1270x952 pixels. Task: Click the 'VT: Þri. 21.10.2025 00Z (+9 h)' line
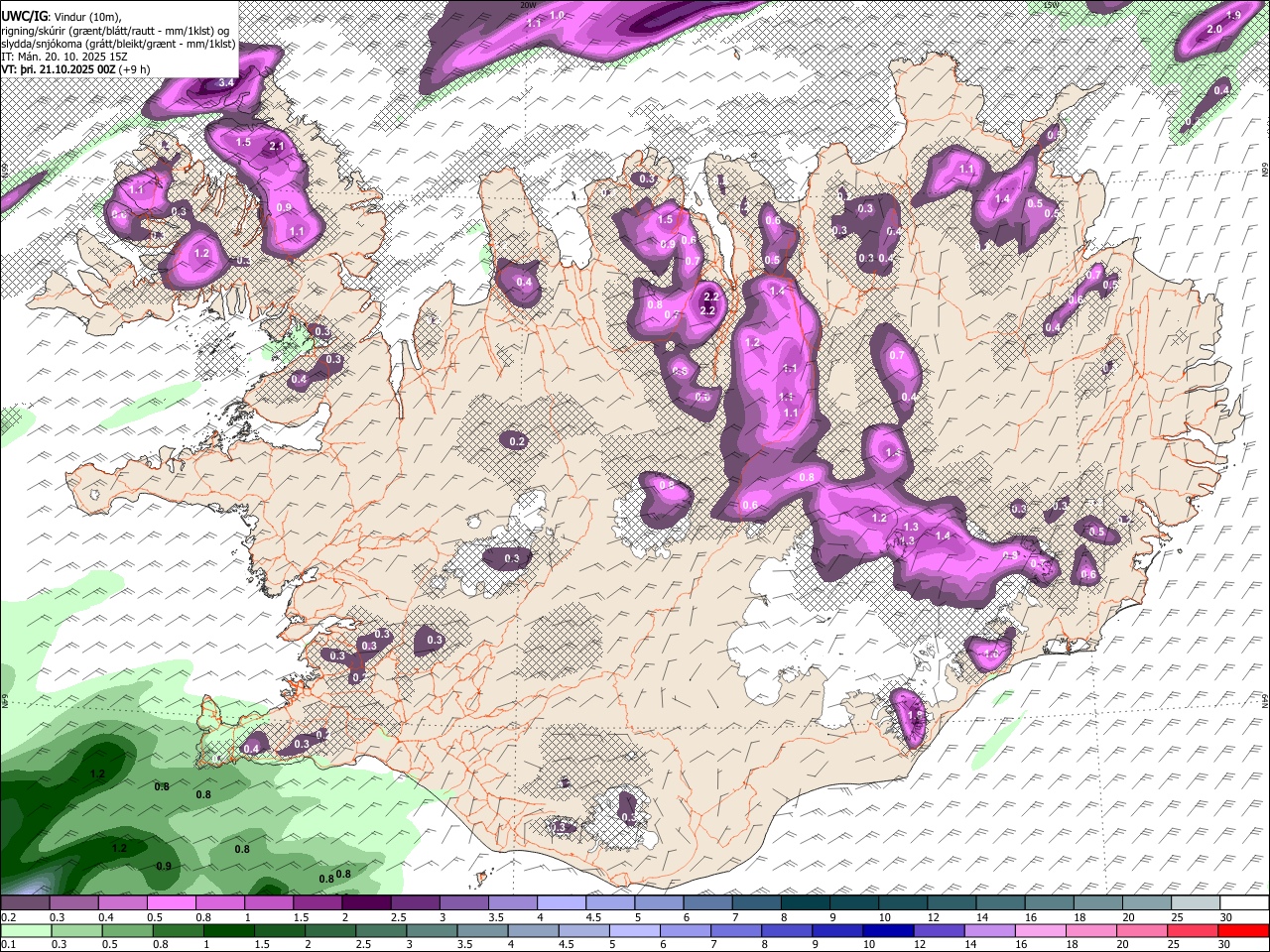click(x=75, y=69)
